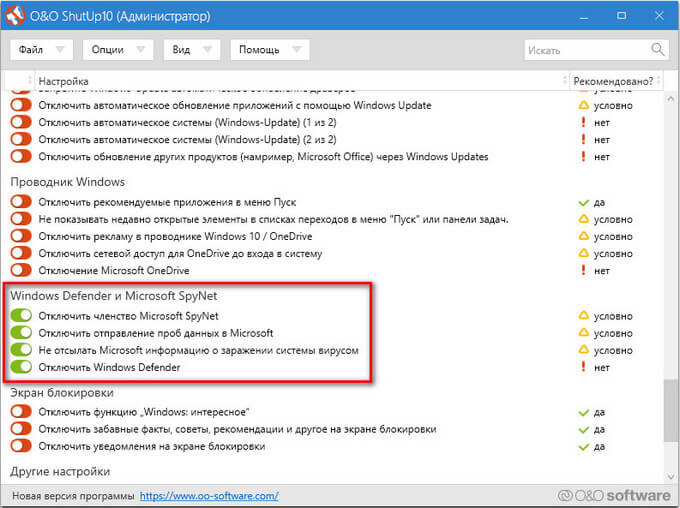Toggle recently opened items in jump lists
This screenshot has height=508, width=680.
[x=21, y=219]
